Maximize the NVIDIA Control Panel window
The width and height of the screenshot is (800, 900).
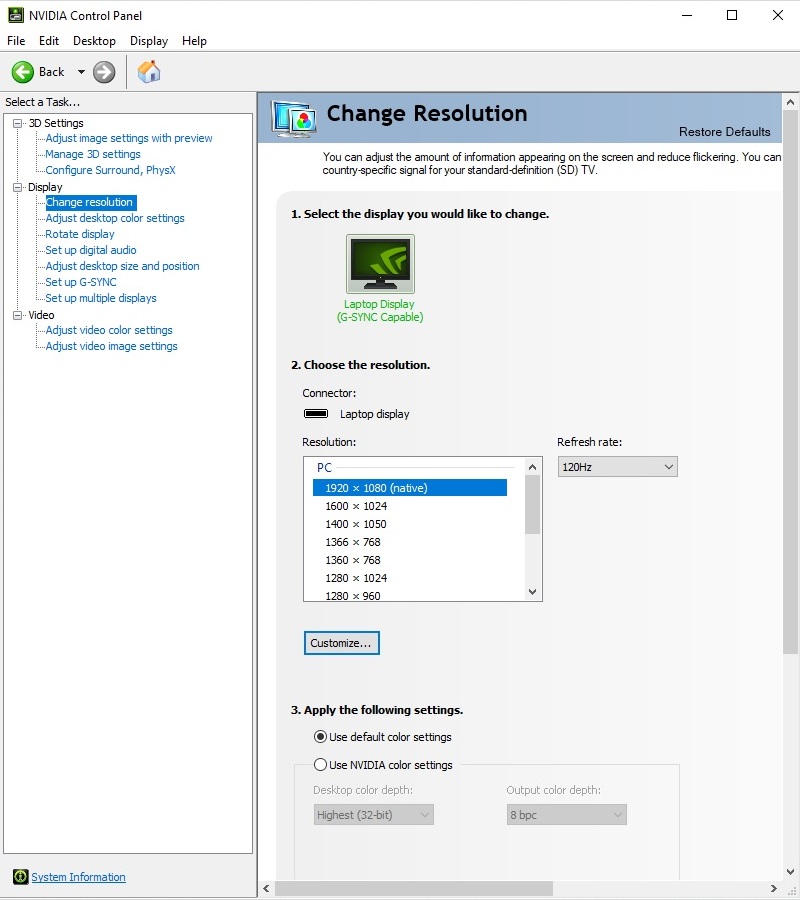[x=732, y=15]
